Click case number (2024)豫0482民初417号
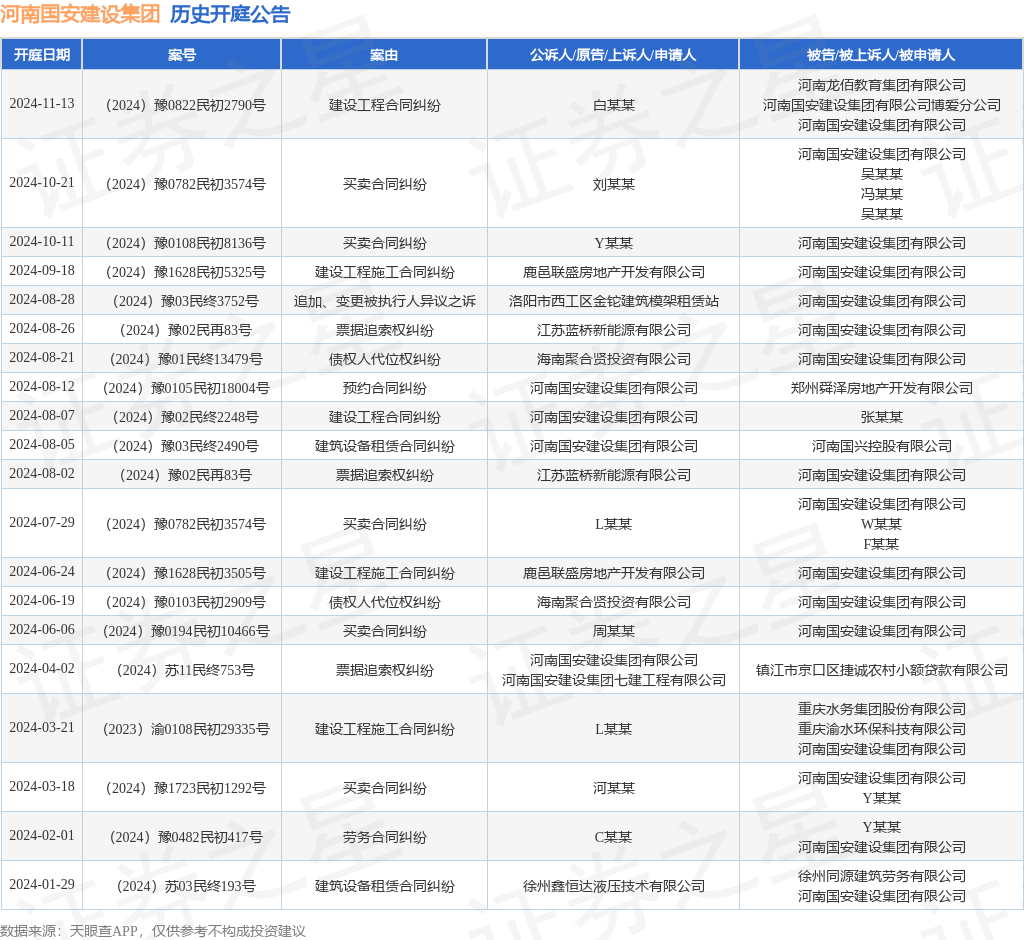This screenshot has height=940, width=1024. point(185,837)
